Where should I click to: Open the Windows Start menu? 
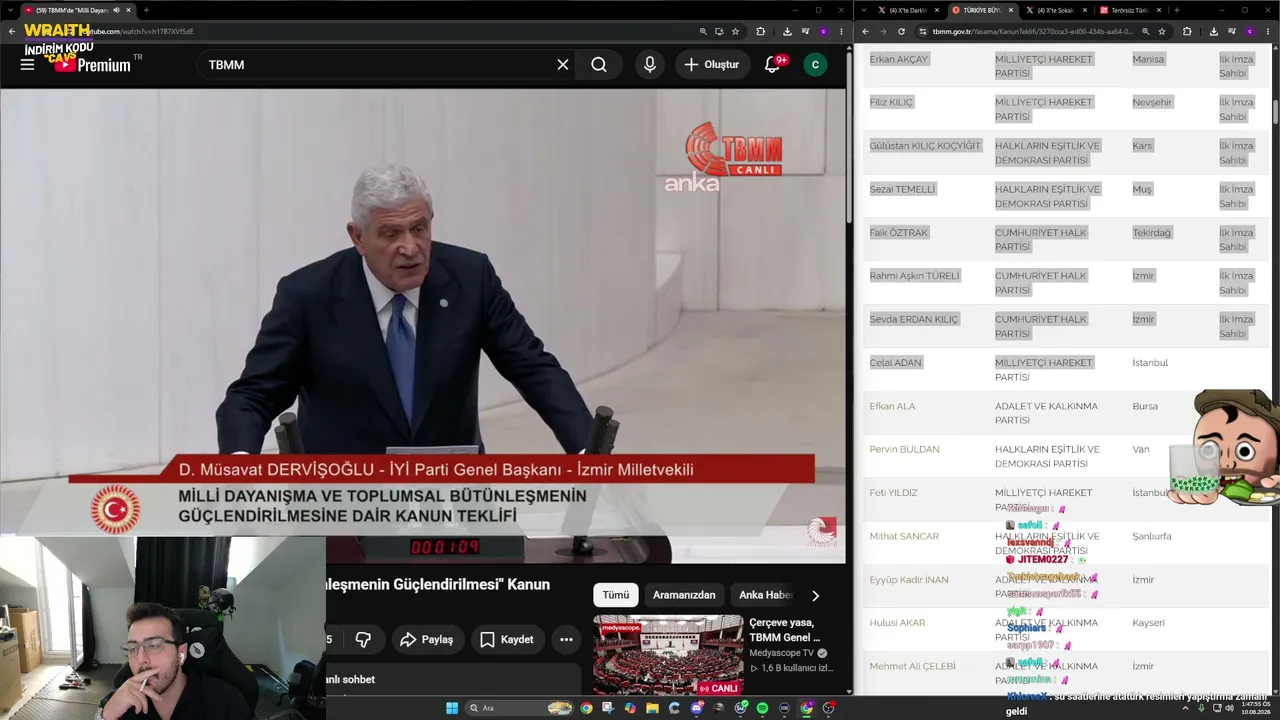(452, 708)
